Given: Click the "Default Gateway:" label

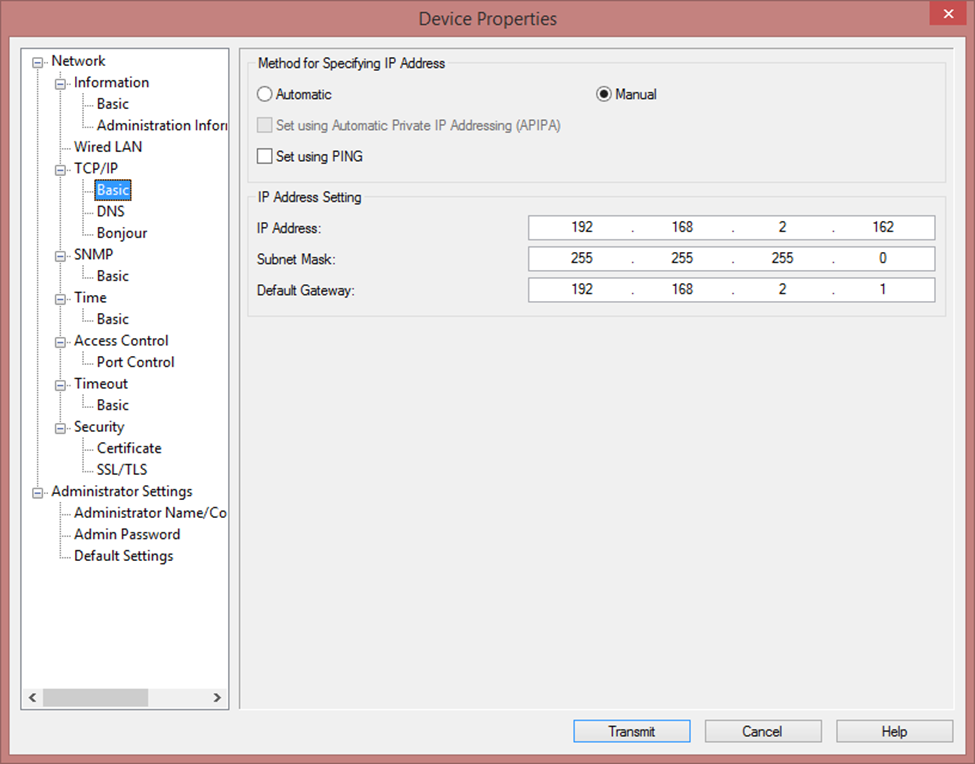Looking at the screenshot, I should click(x=305, y=290).
